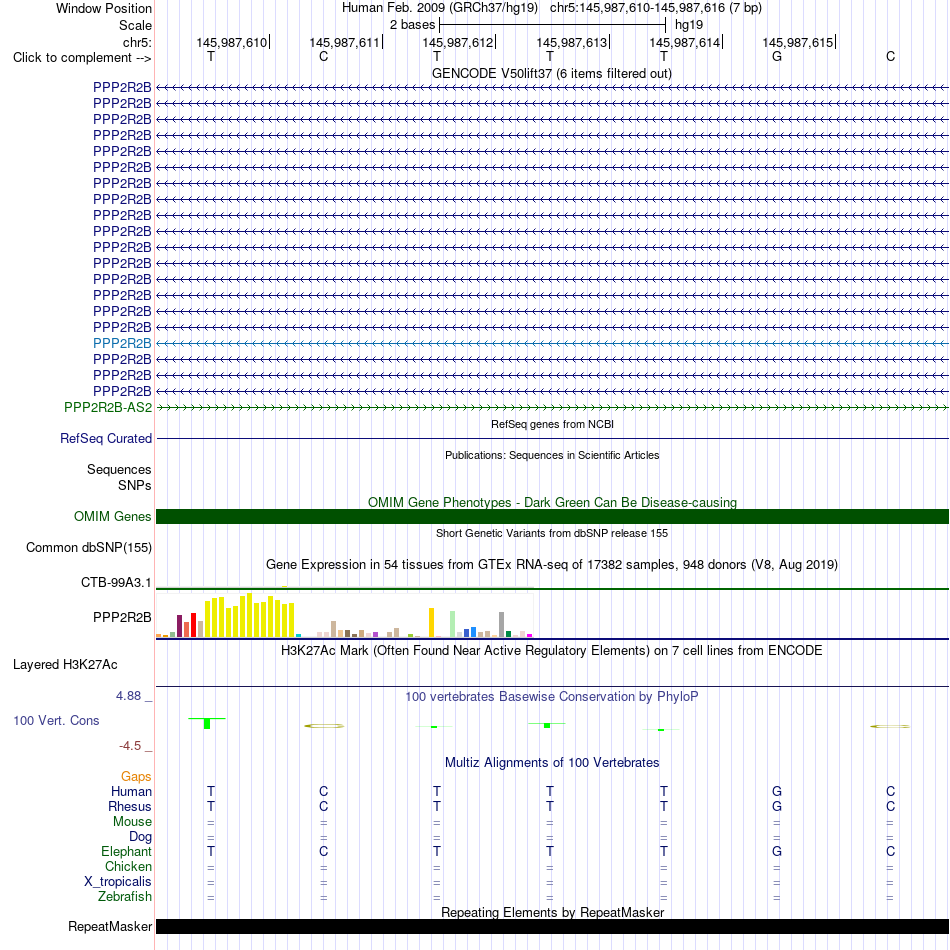The width and height of the screenshot is (950, 950).
Task: Click the X_tropicalis species label
Action: pos(118,882)
